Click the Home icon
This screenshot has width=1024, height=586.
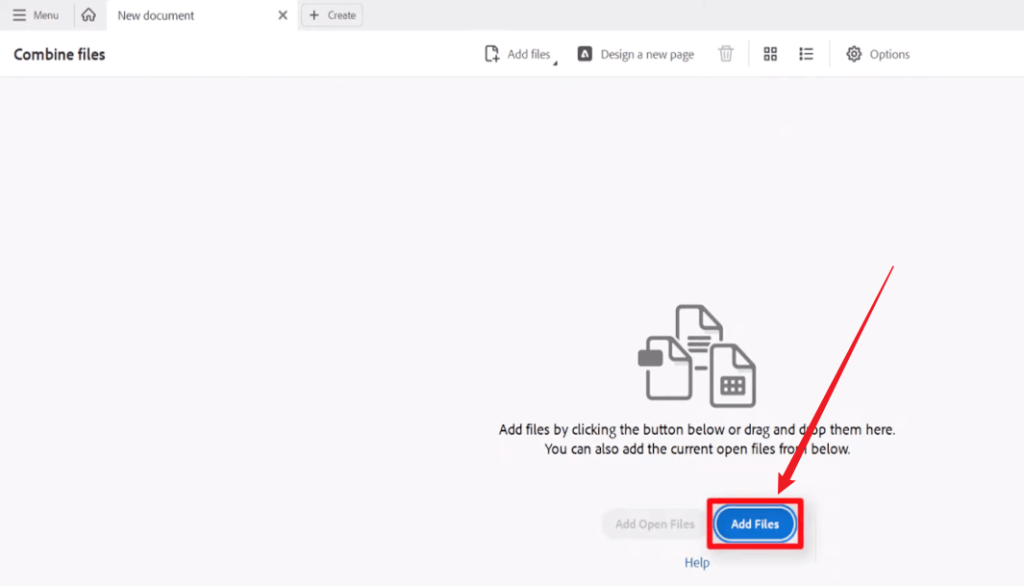click(88, 14)
